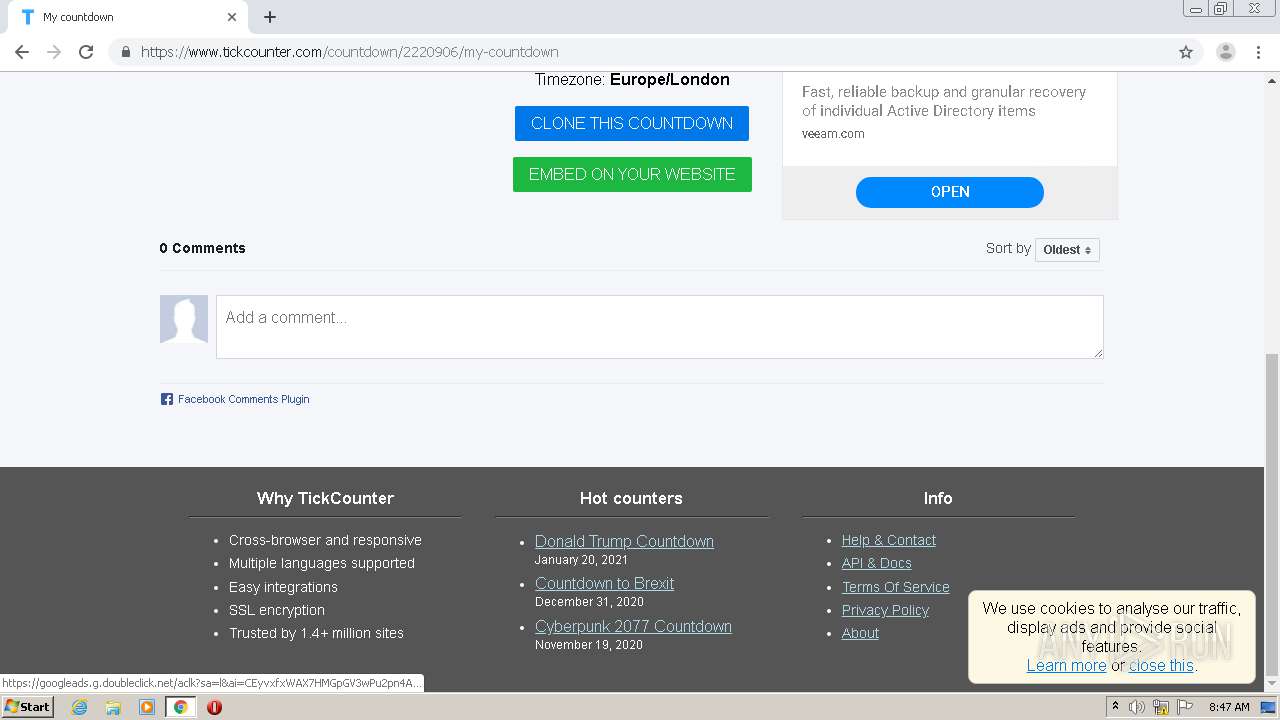Open the About link in the Info column
Viewport: 1280px width, 720px height.
tap(860, 633)
